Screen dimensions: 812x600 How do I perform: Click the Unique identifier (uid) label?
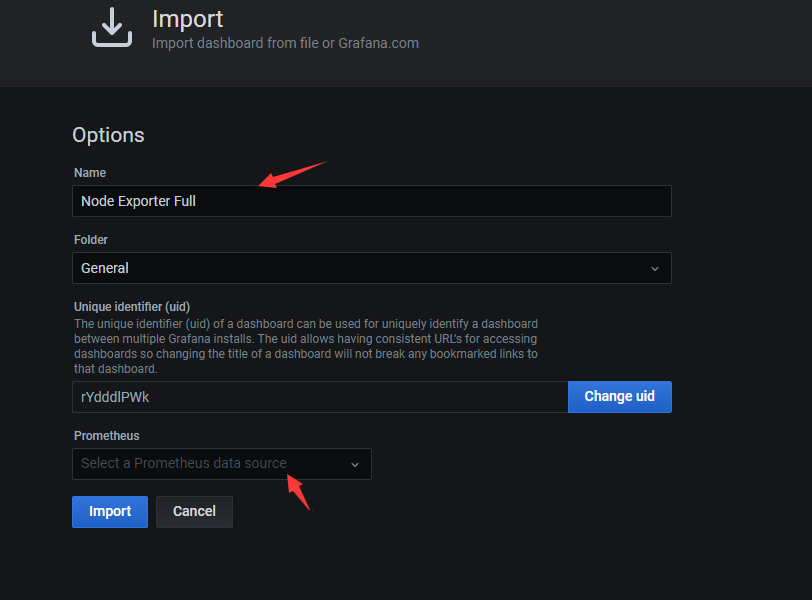tap(132, 307)
